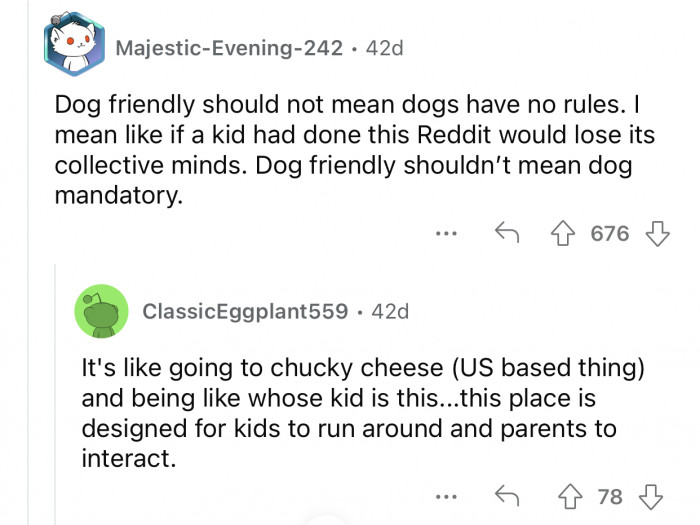Click the 676 vote count
The width and height of the screenshot is (700, 525).
coord(610,234)
